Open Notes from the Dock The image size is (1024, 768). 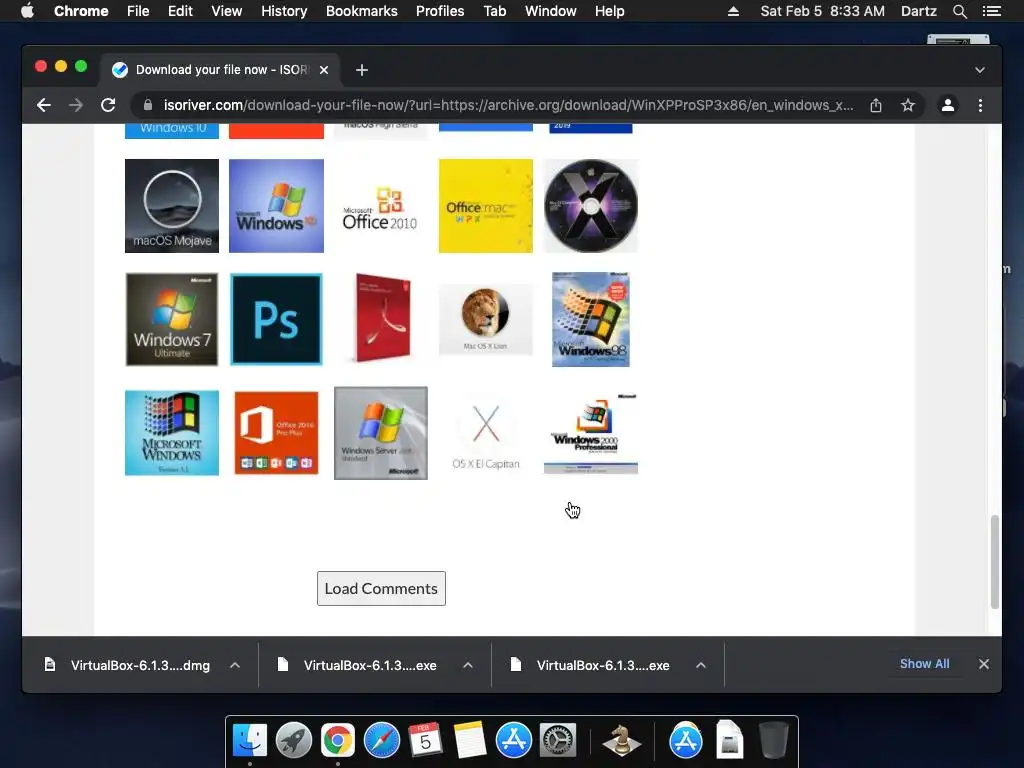click(x=470, y=740)
